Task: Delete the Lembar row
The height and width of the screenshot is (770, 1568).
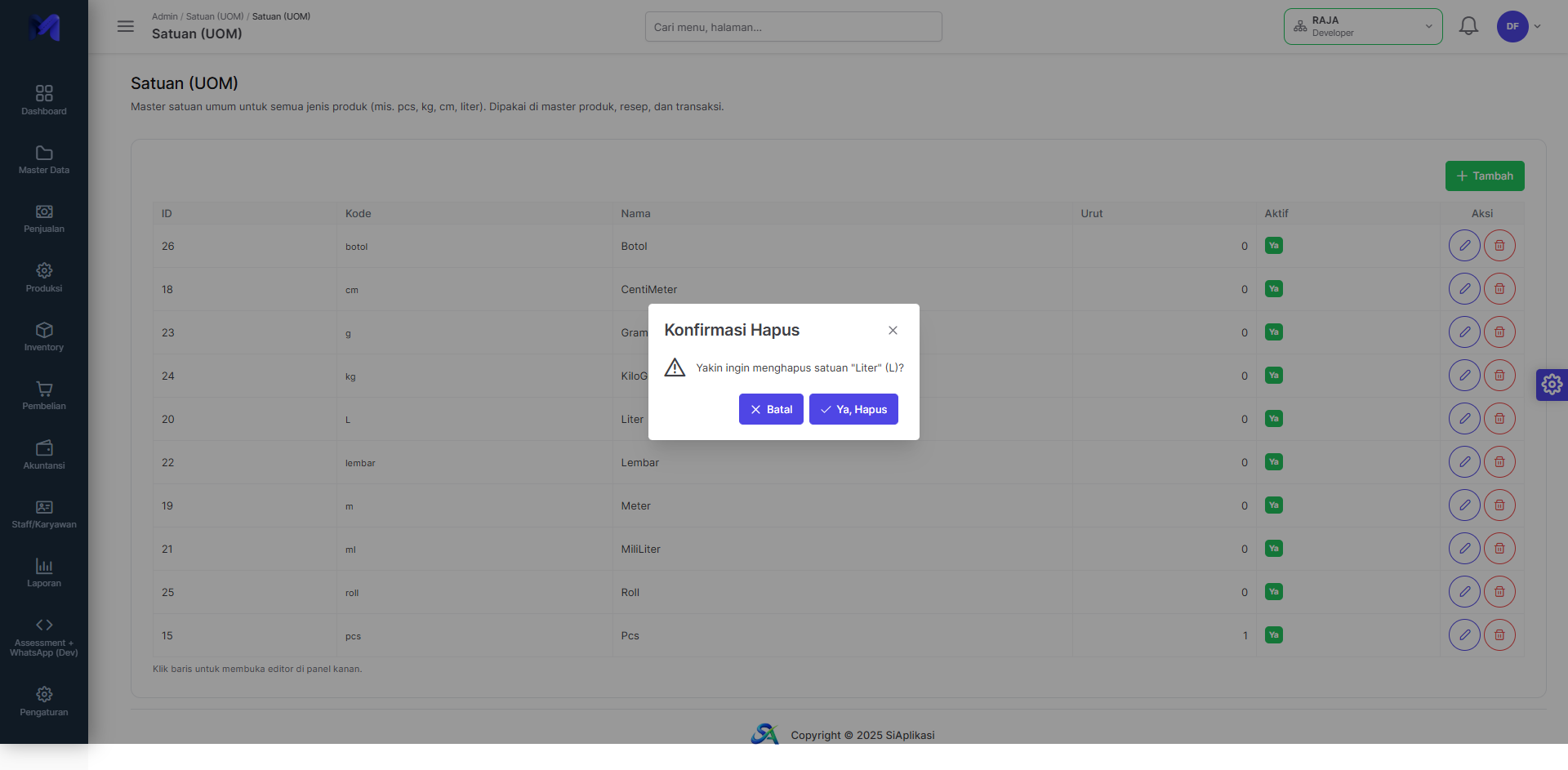Action: pos(1499,462)
